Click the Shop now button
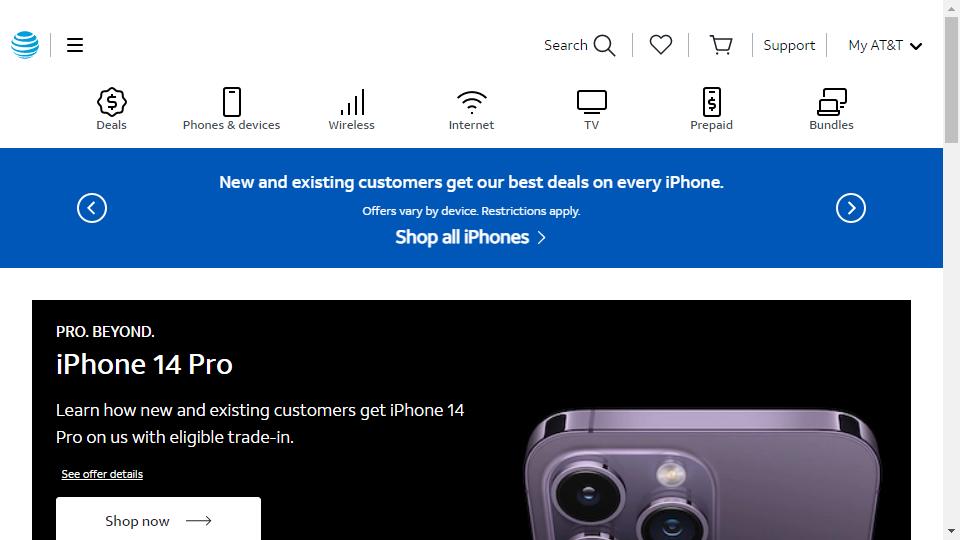 click(159, 520)
